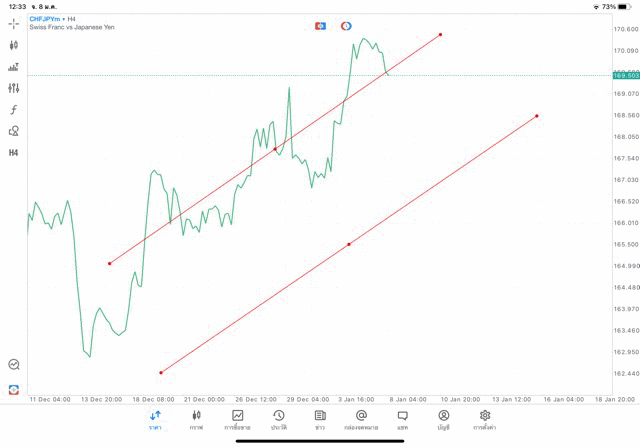Open the chart settings sliders icon
This screenshot has width=640, height=447.
pos(14,88)
